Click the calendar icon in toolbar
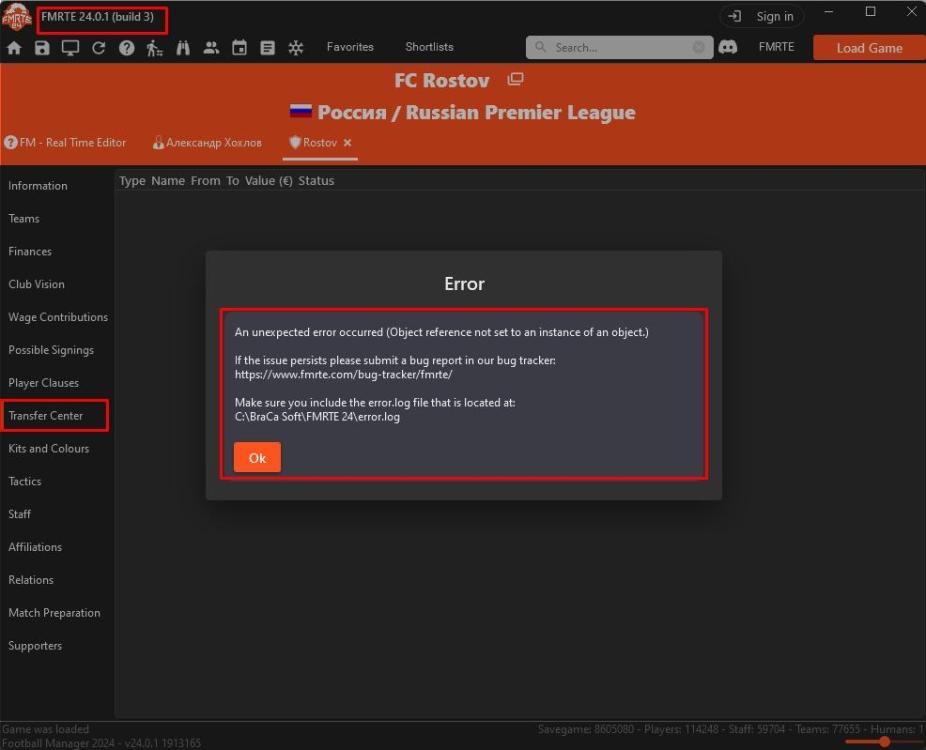Viewport: 926px width, 750px height. 239,48
